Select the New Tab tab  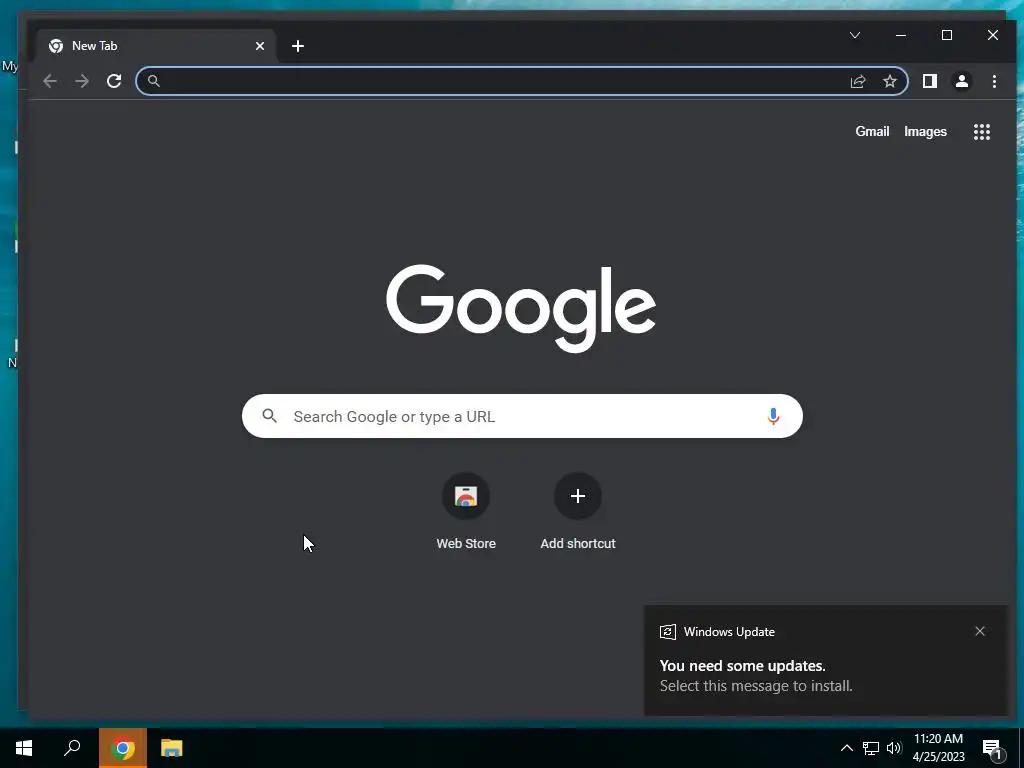(x=157, y=46)
